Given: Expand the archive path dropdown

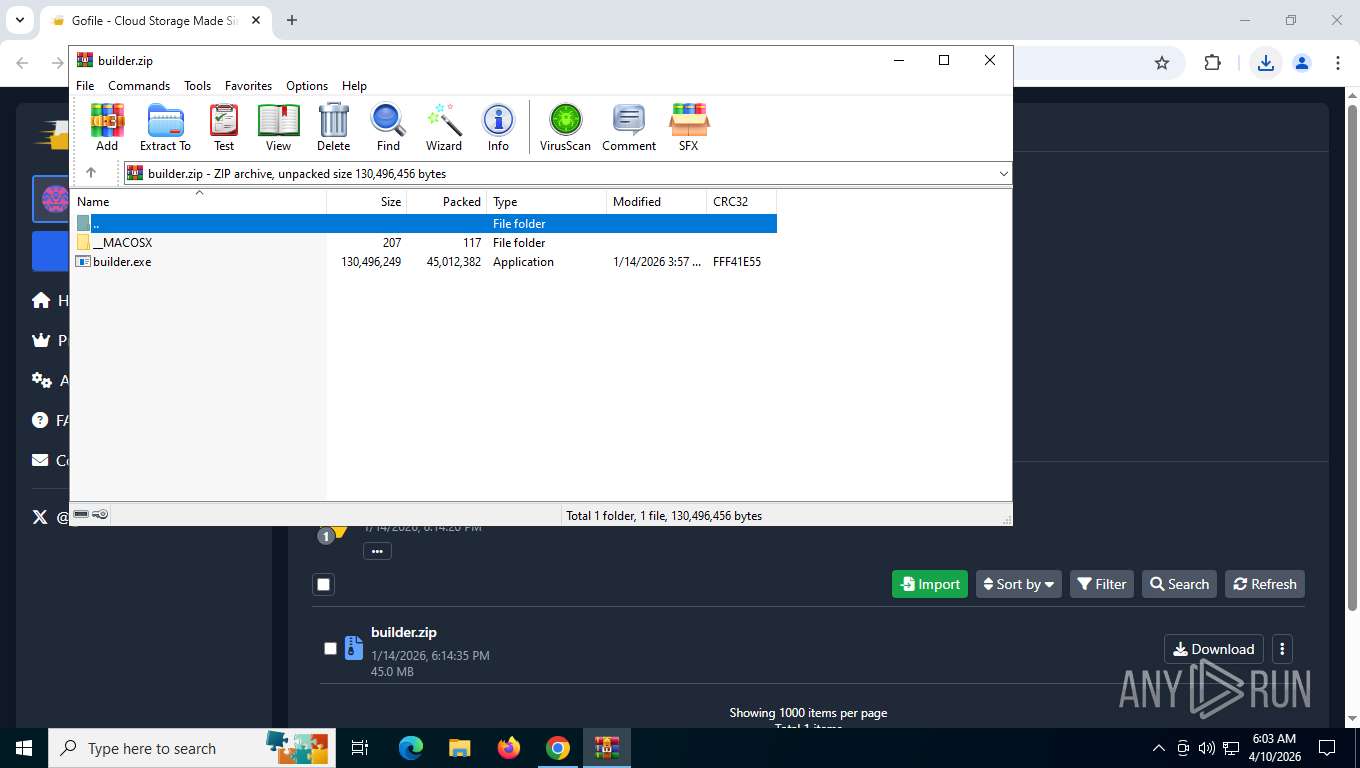Looking at the screenshot, I should [1003, 174].
